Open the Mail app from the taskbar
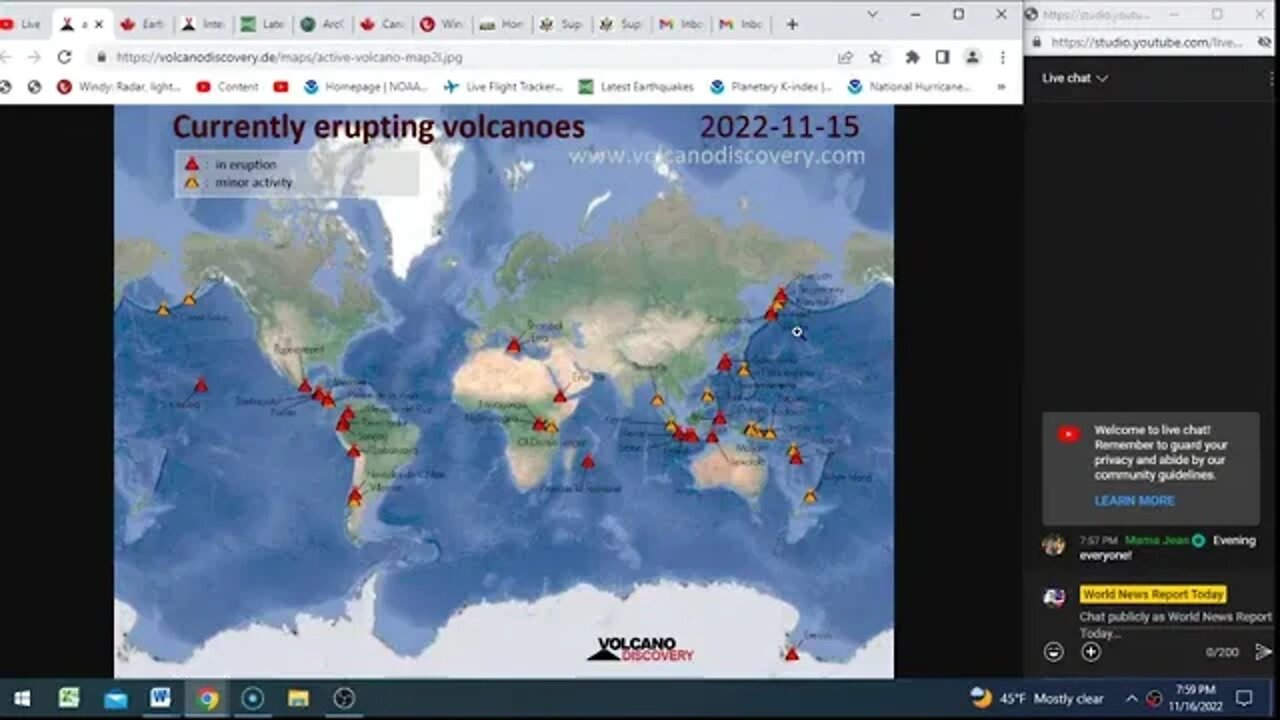1280x720 pixels. click(x=115, y=698)
